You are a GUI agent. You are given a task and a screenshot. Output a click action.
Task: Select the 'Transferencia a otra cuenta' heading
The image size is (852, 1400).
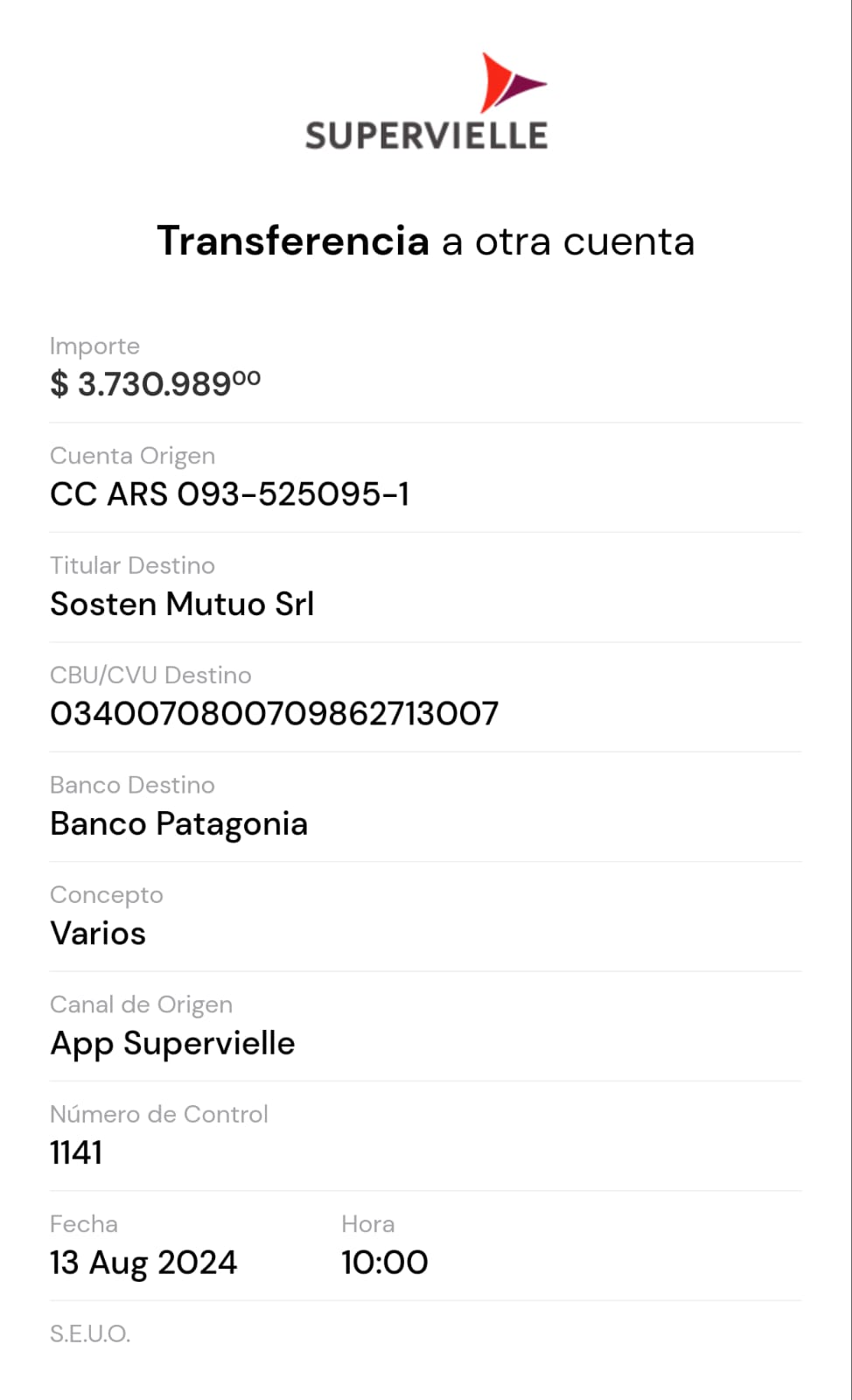point(426,241)
